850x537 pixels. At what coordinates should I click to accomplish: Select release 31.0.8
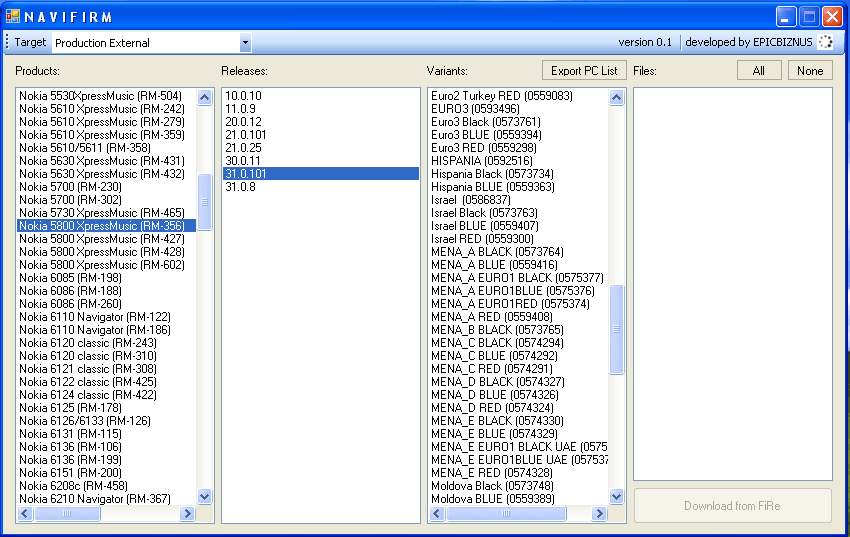(x=320, y=187)
